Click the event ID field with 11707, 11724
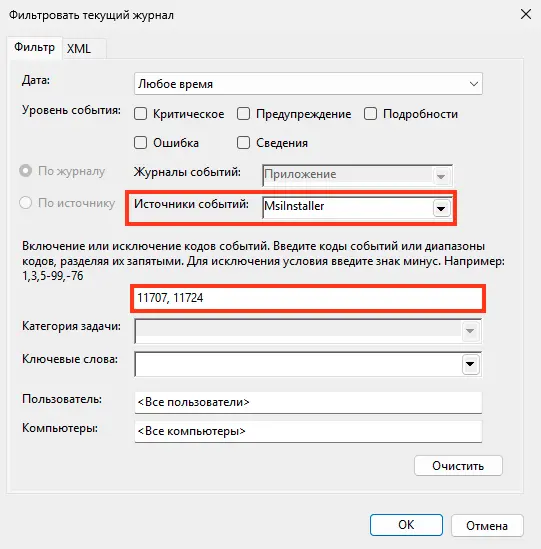The image size is (541, 549). click(x=308, y=298)
